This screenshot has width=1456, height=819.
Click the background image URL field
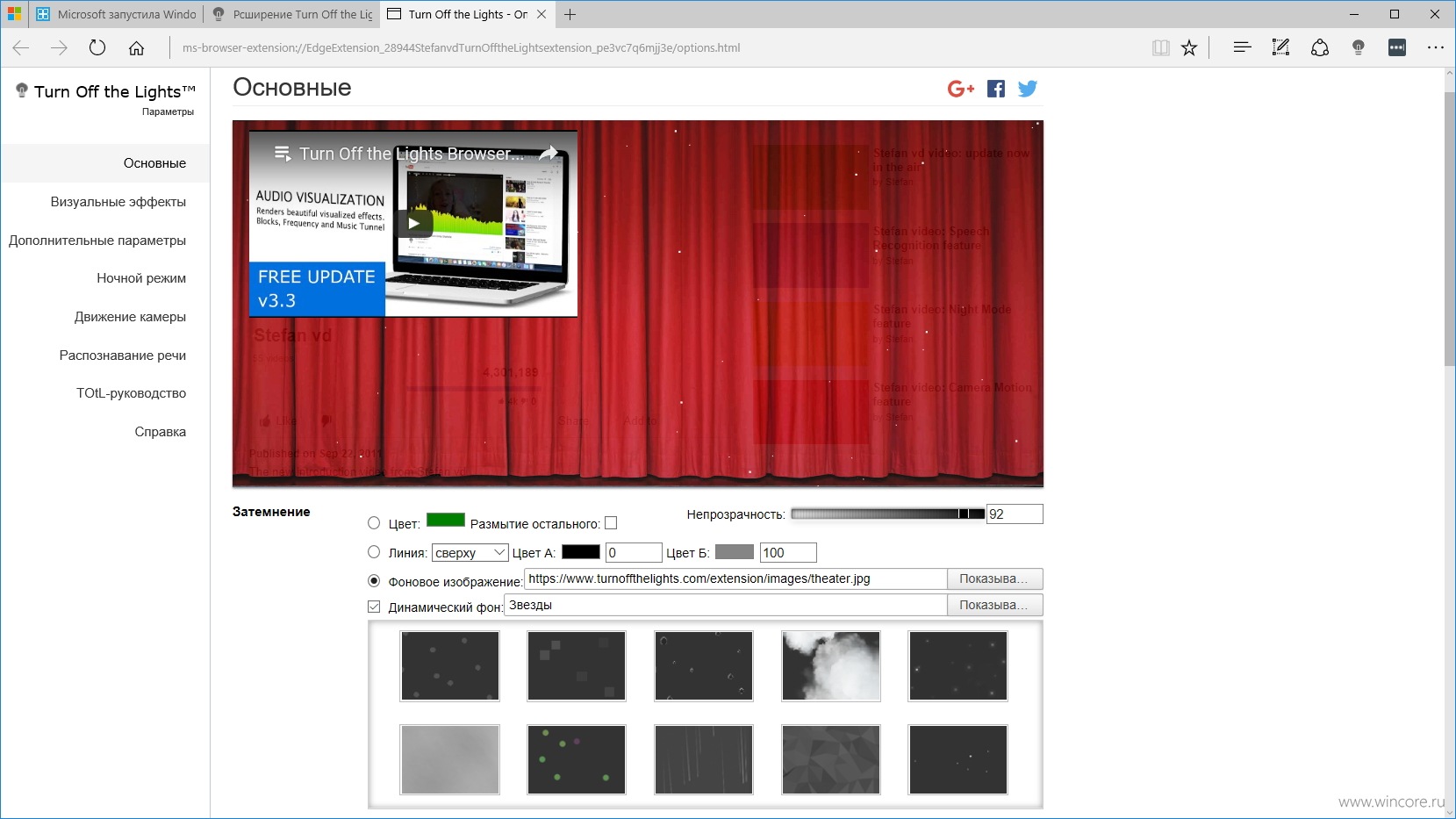[x=735, y=578]
